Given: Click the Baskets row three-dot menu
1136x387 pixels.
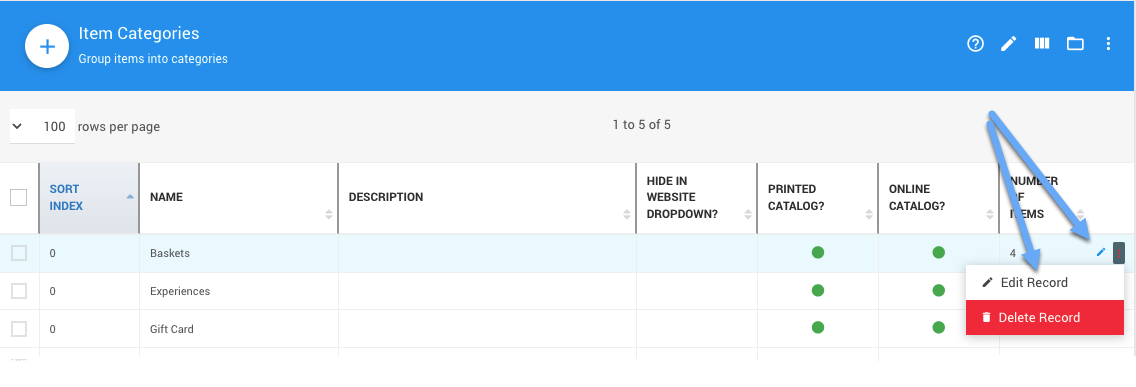Looking at the screenshot, I should 1119,252.
